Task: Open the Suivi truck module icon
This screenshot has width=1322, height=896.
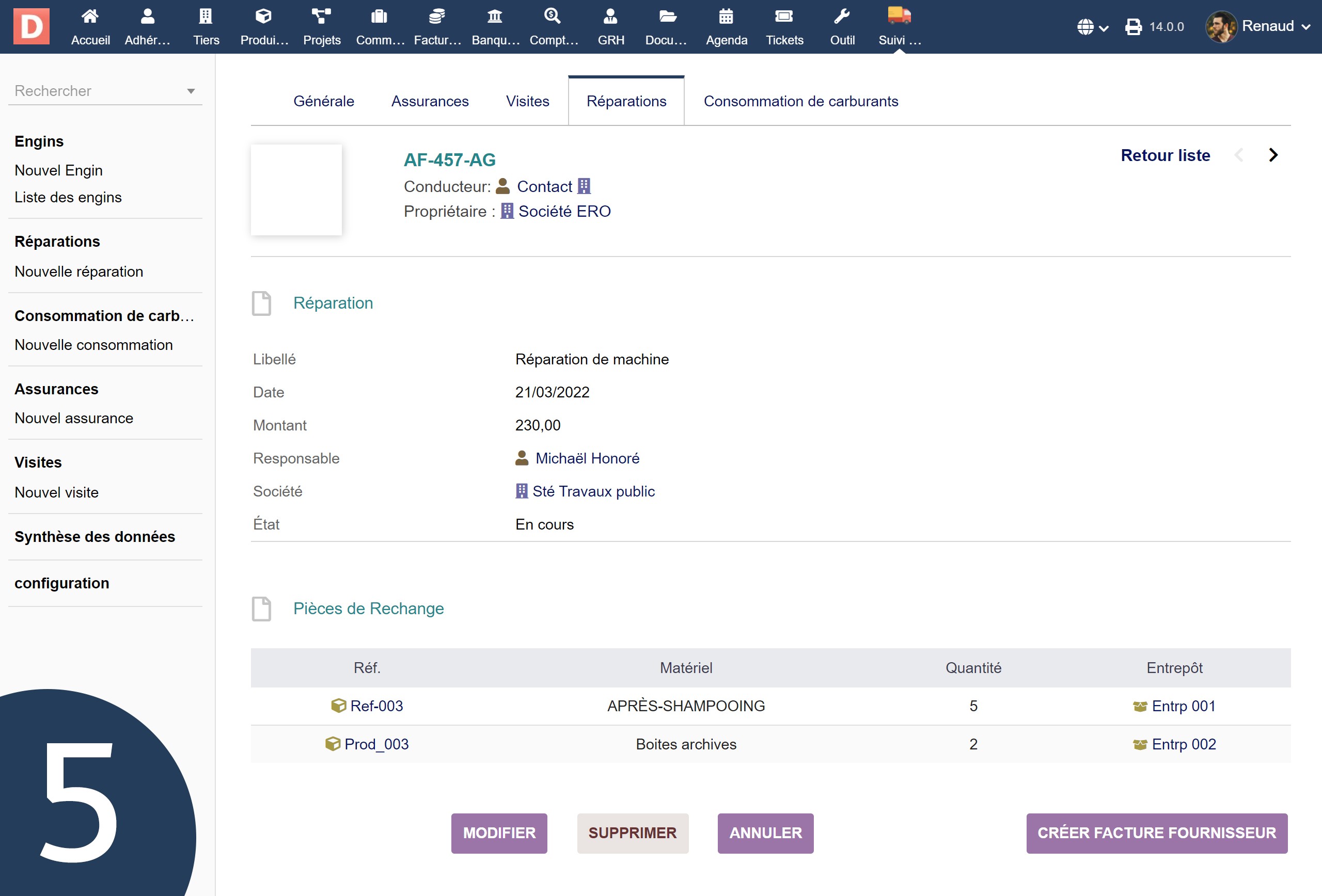Action: pos(900,16)
